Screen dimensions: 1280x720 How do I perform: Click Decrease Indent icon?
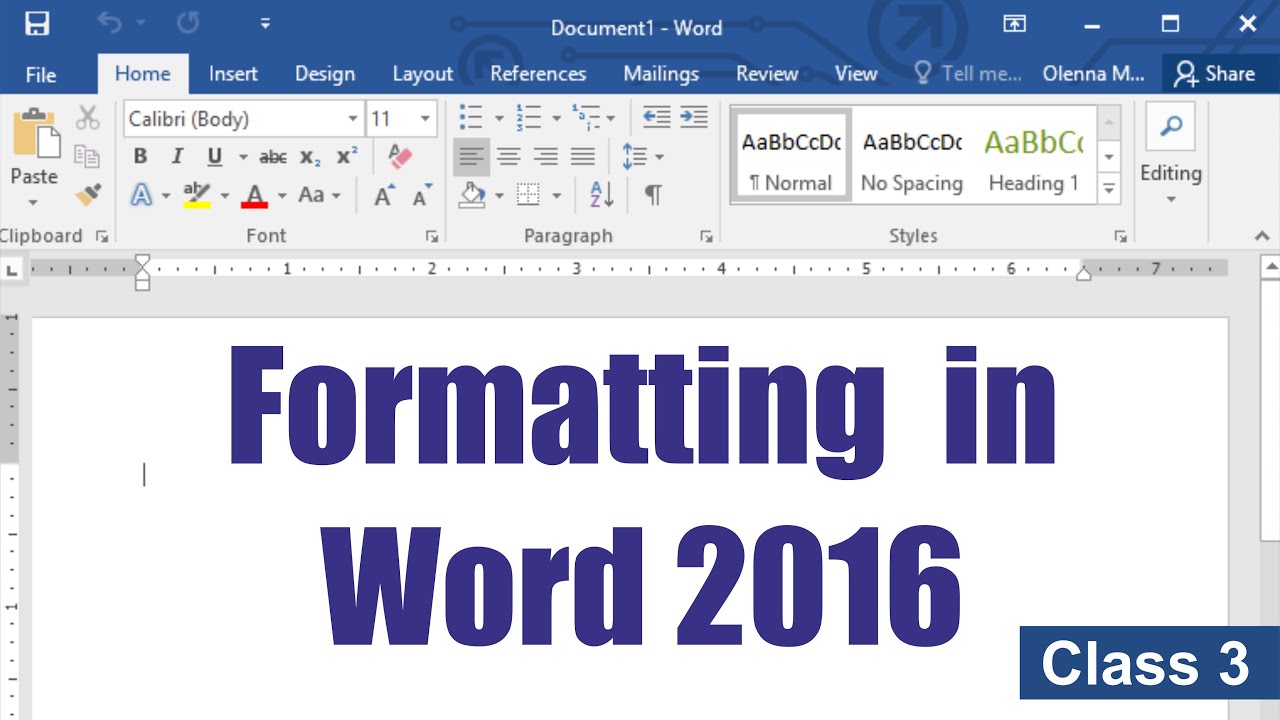[x=656, y=118]
